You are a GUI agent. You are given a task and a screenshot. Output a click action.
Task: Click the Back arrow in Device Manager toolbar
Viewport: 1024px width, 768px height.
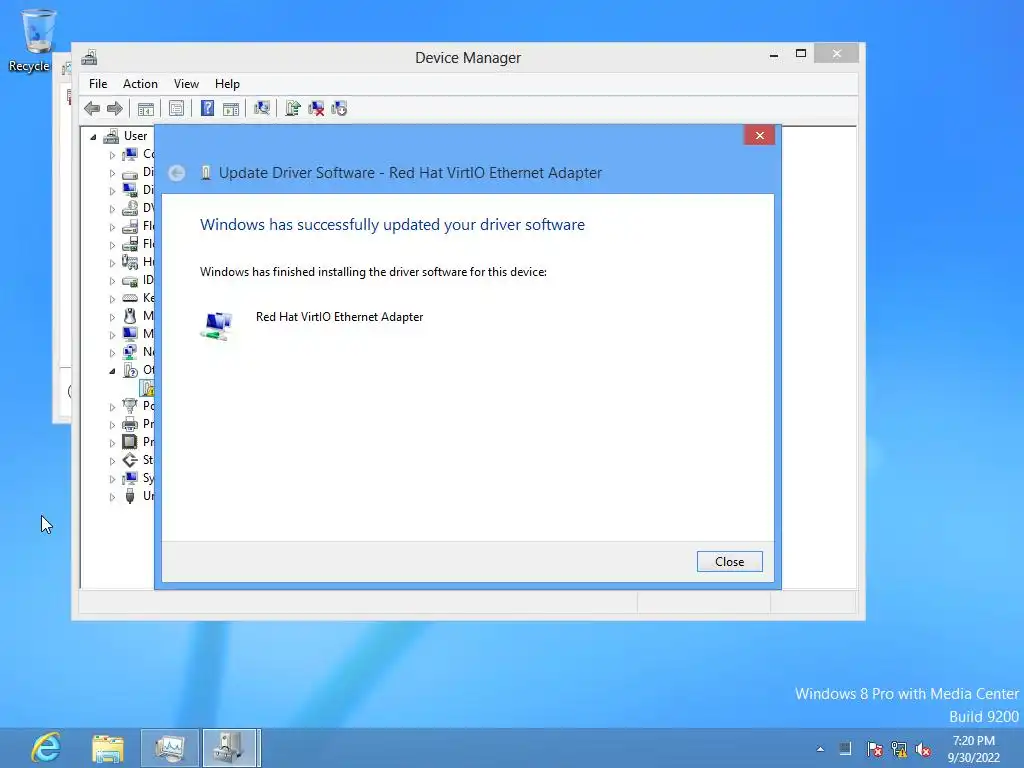tap(92, 108)
